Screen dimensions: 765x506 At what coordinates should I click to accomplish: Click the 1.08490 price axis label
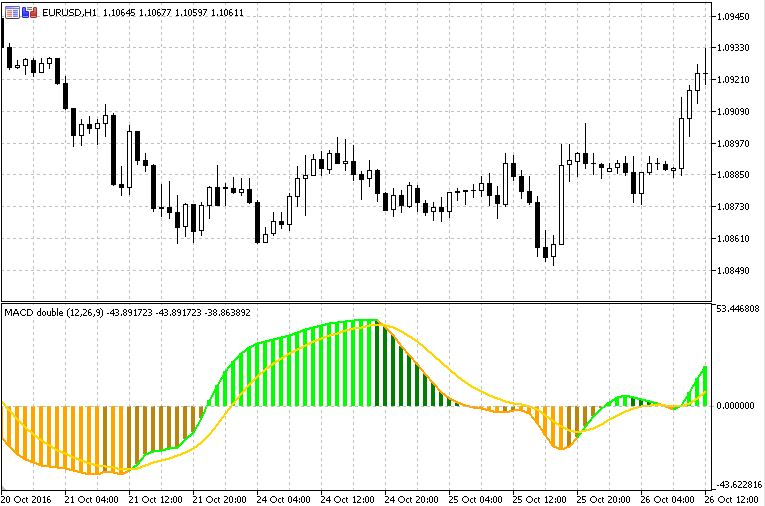tap(735, 271)
